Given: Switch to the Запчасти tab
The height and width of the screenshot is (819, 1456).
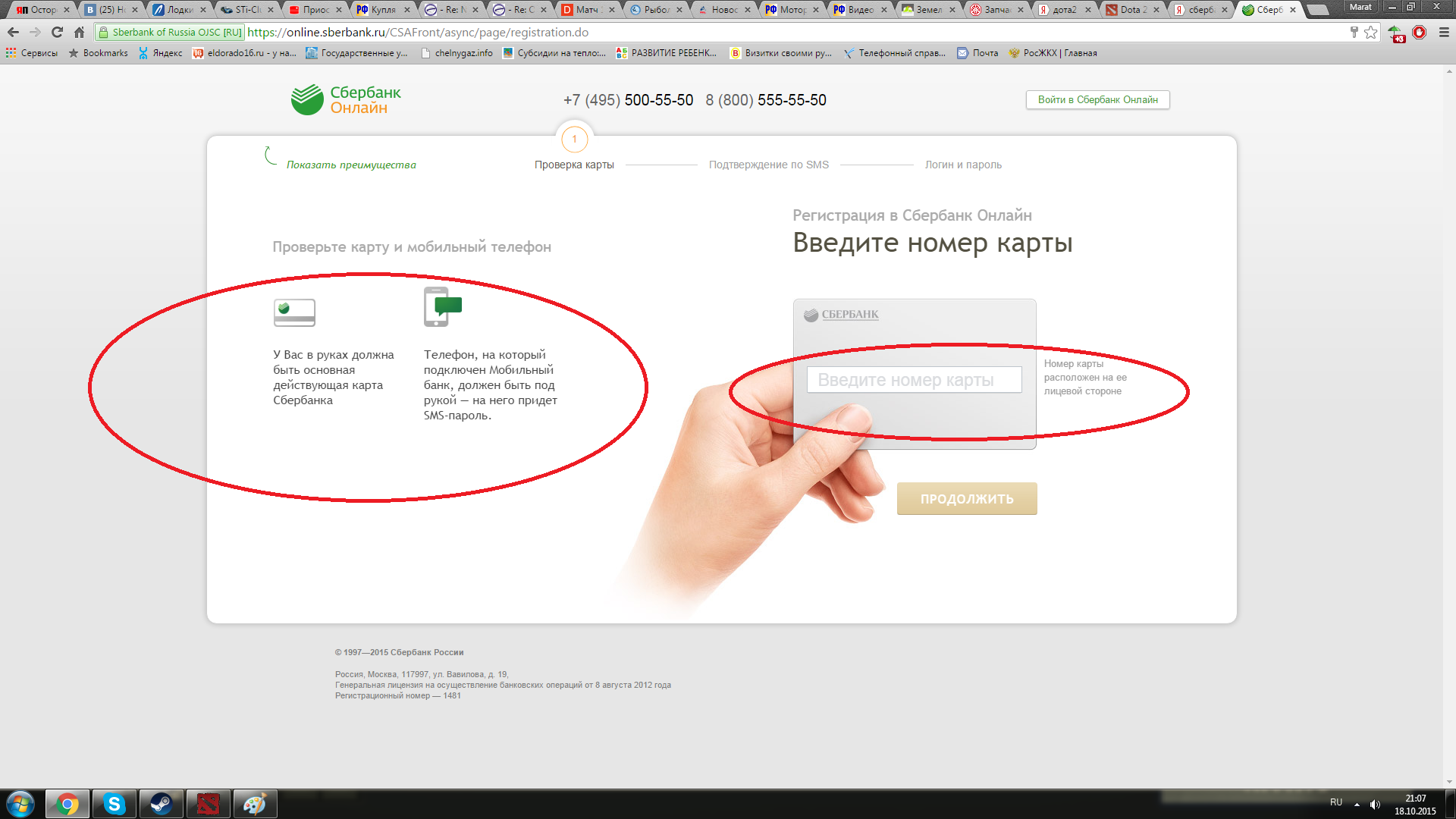Looking at the screenshot, I should pos(996,10).
